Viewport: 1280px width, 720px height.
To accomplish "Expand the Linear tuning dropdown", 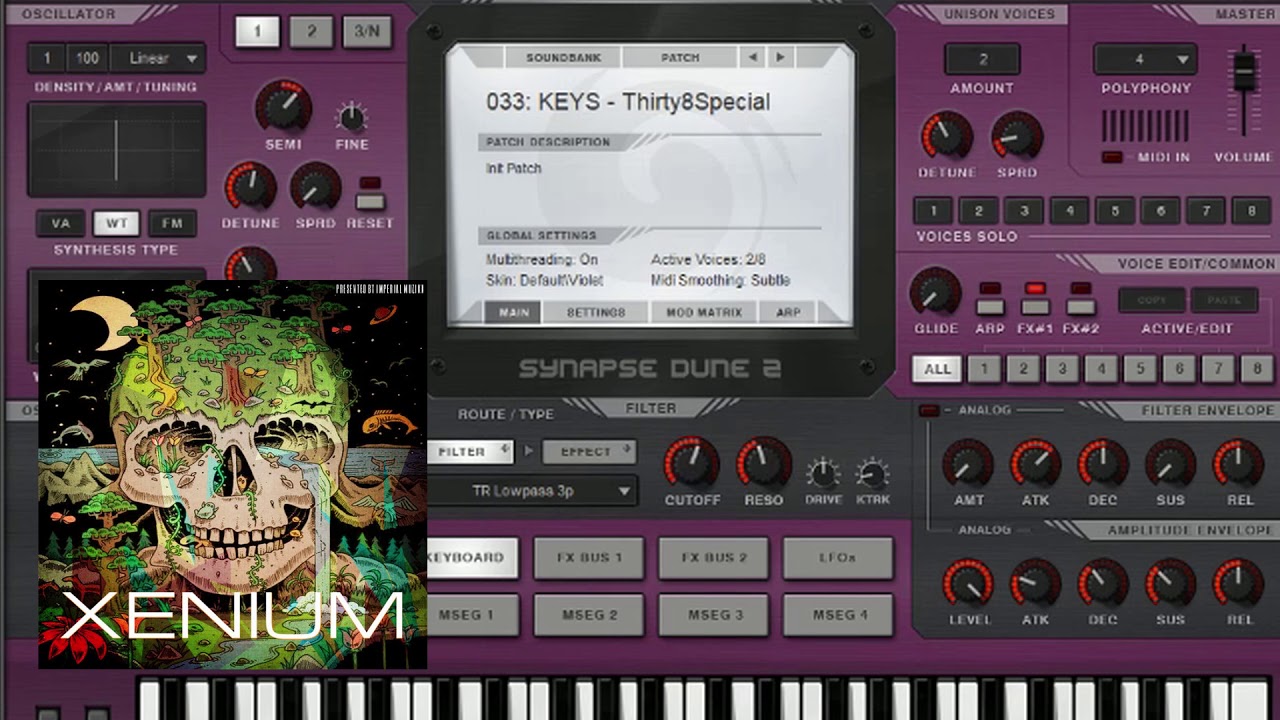I will point(158,58).
